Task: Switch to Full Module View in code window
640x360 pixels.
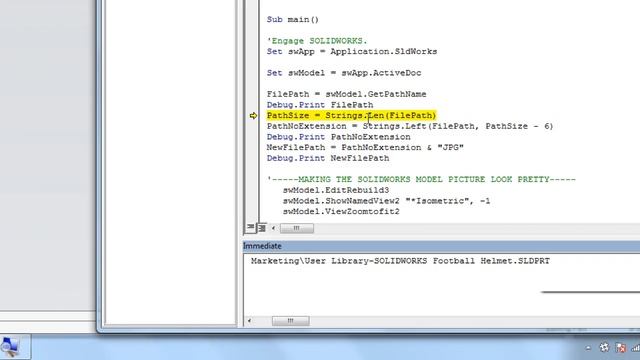Action: point(262,228)
